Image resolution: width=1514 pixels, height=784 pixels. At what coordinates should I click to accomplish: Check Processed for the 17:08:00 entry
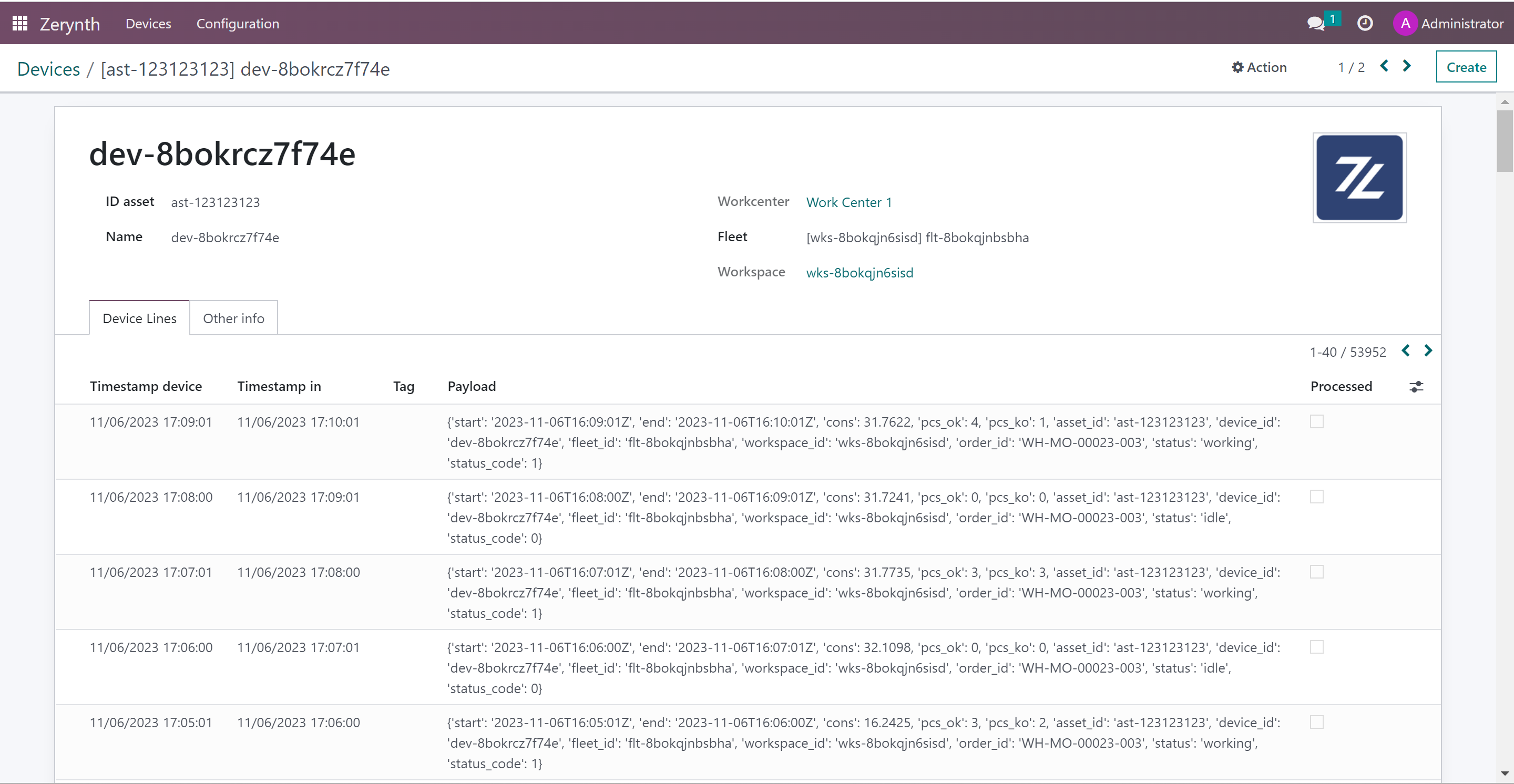(x=1316, y=496)
